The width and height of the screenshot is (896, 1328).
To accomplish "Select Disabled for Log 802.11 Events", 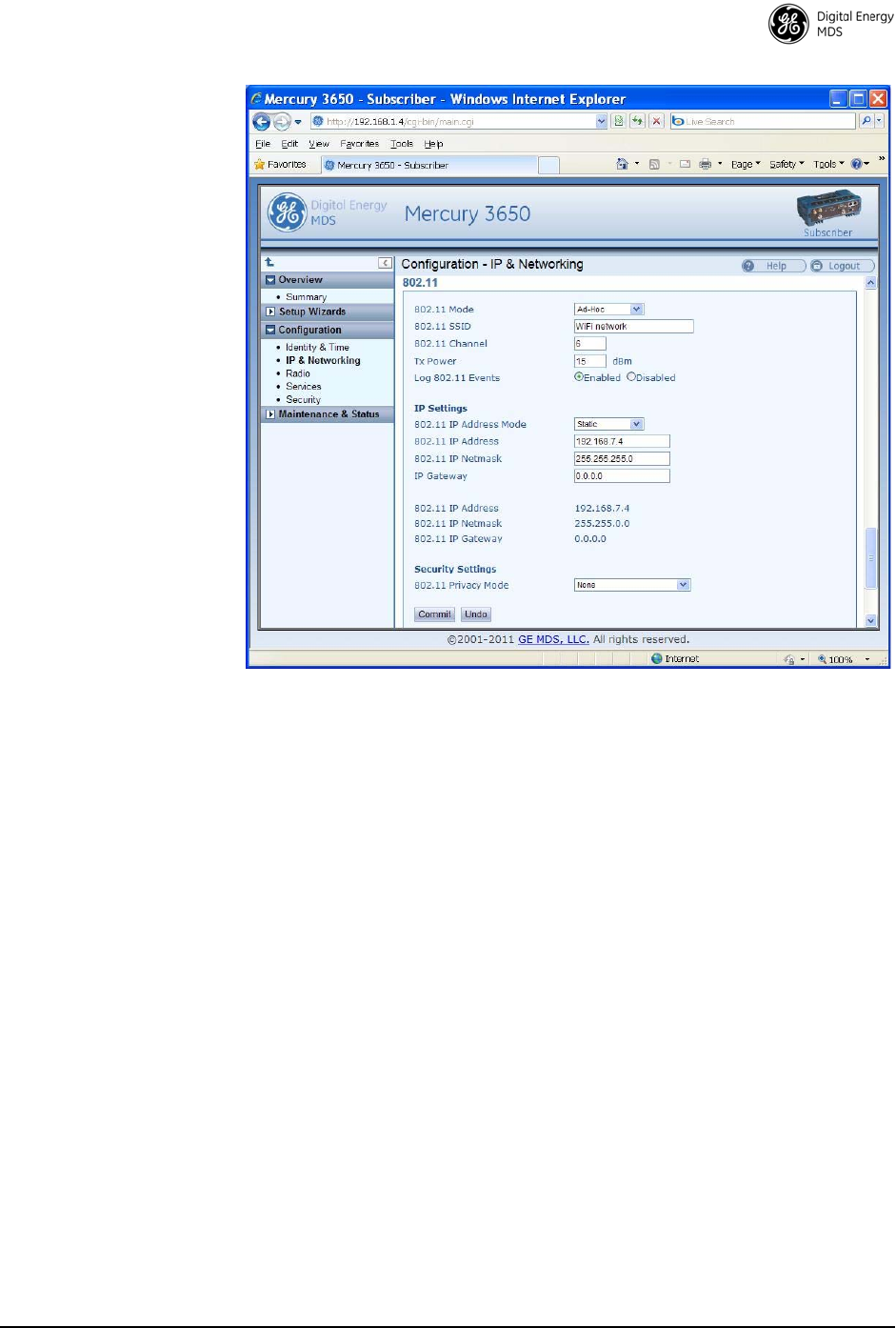I will tap(630, 377).
